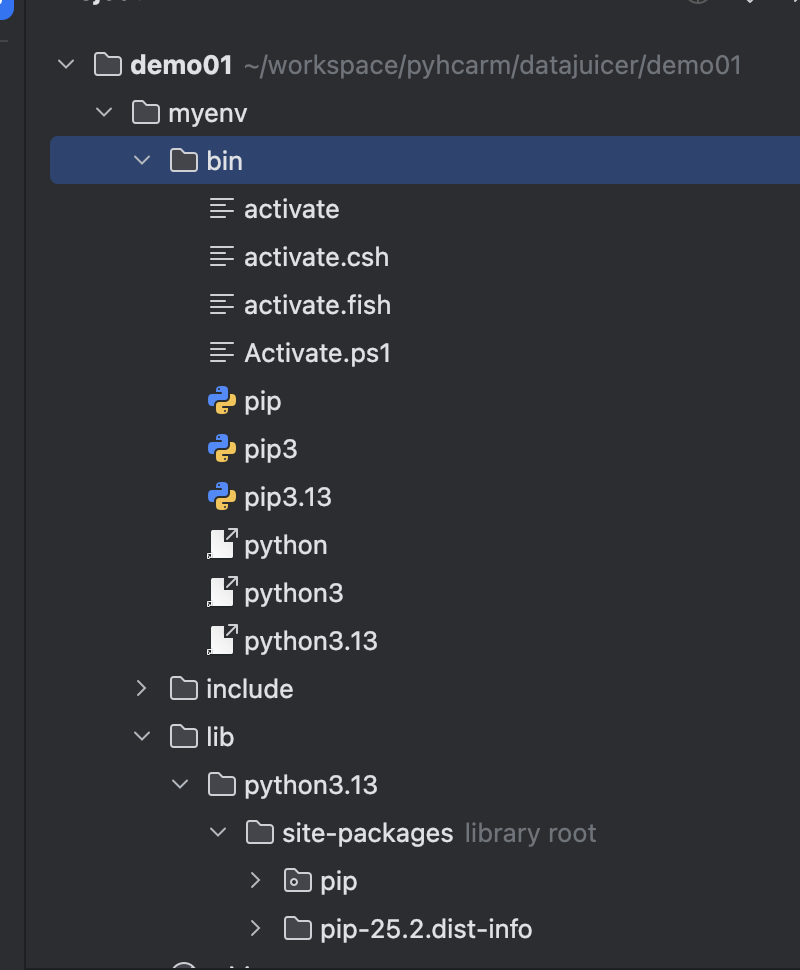Click the symlink icon beside the python3.13 file
This screenshot has height=970, width=800.
[222, 640]
